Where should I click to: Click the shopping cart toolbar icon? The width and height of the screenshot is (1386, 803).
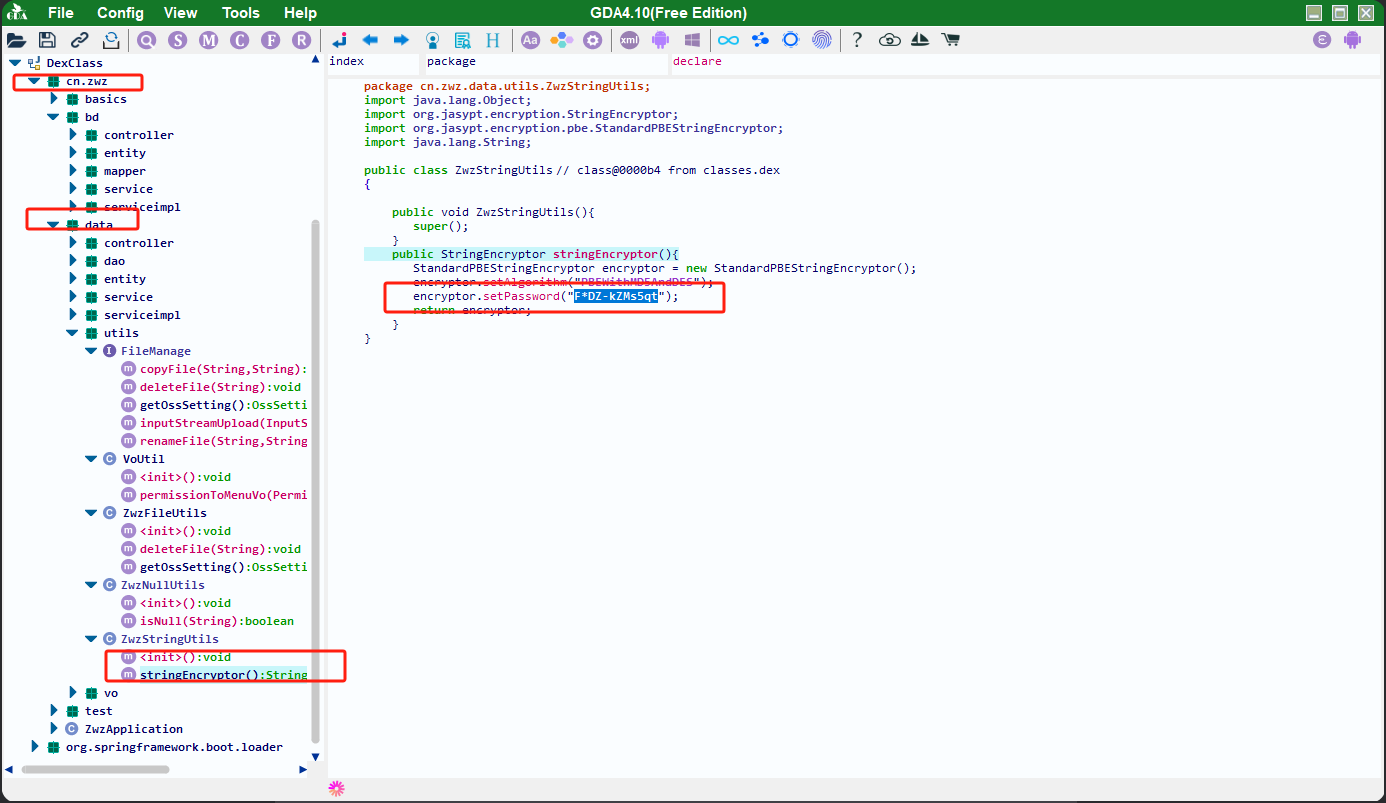pyautogui.click(x=950, y=40)
